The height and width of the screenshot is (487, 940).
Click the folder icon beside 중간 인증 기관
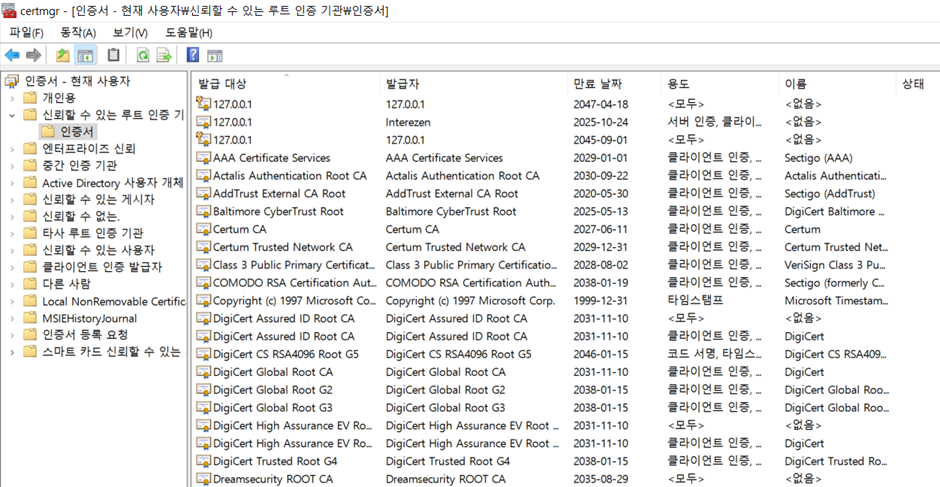pos(30,166)
